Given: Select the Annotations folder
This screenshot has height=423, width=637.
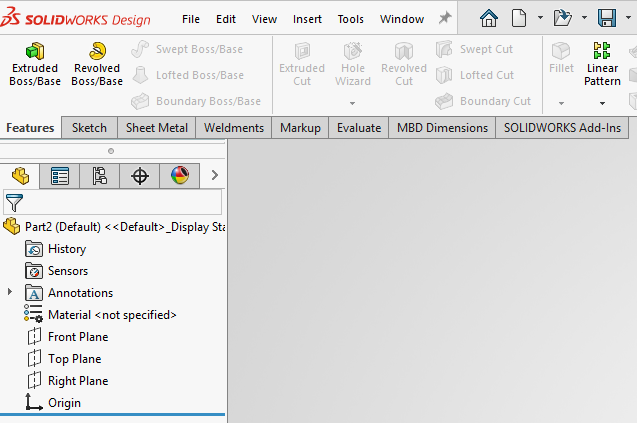Looking at the screenshot, I should (x=69, y=293).
